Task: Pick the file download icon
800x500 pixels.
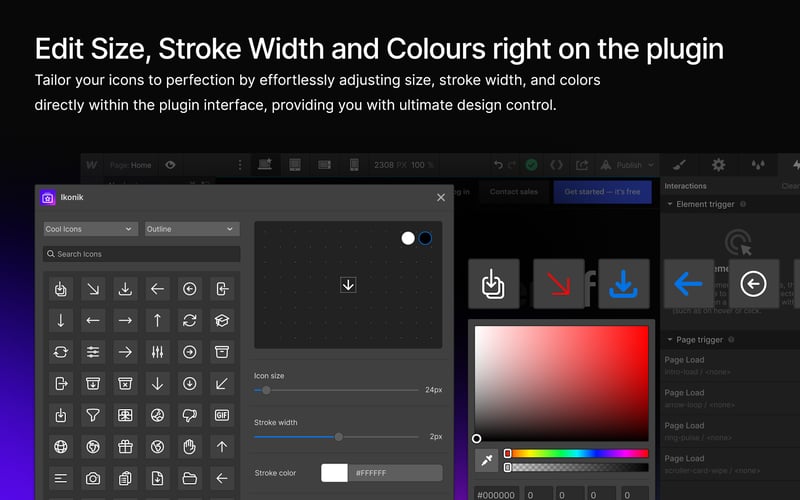Action: [x=157, y=479]
